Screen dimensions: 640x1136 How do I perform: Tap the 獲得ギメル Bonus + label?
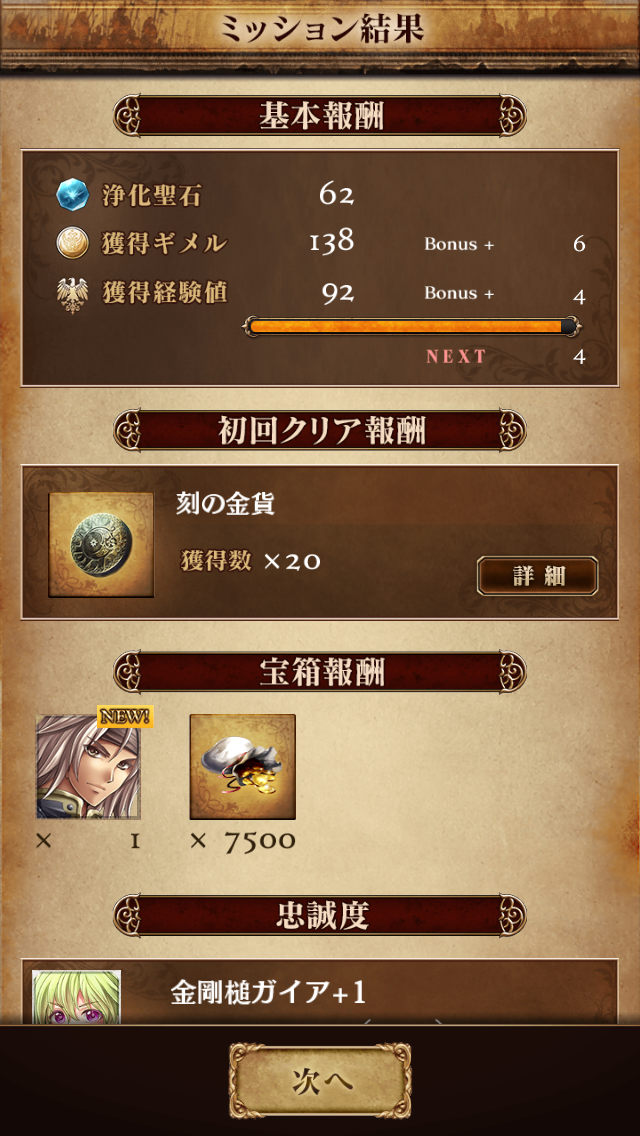coord(459,245)
